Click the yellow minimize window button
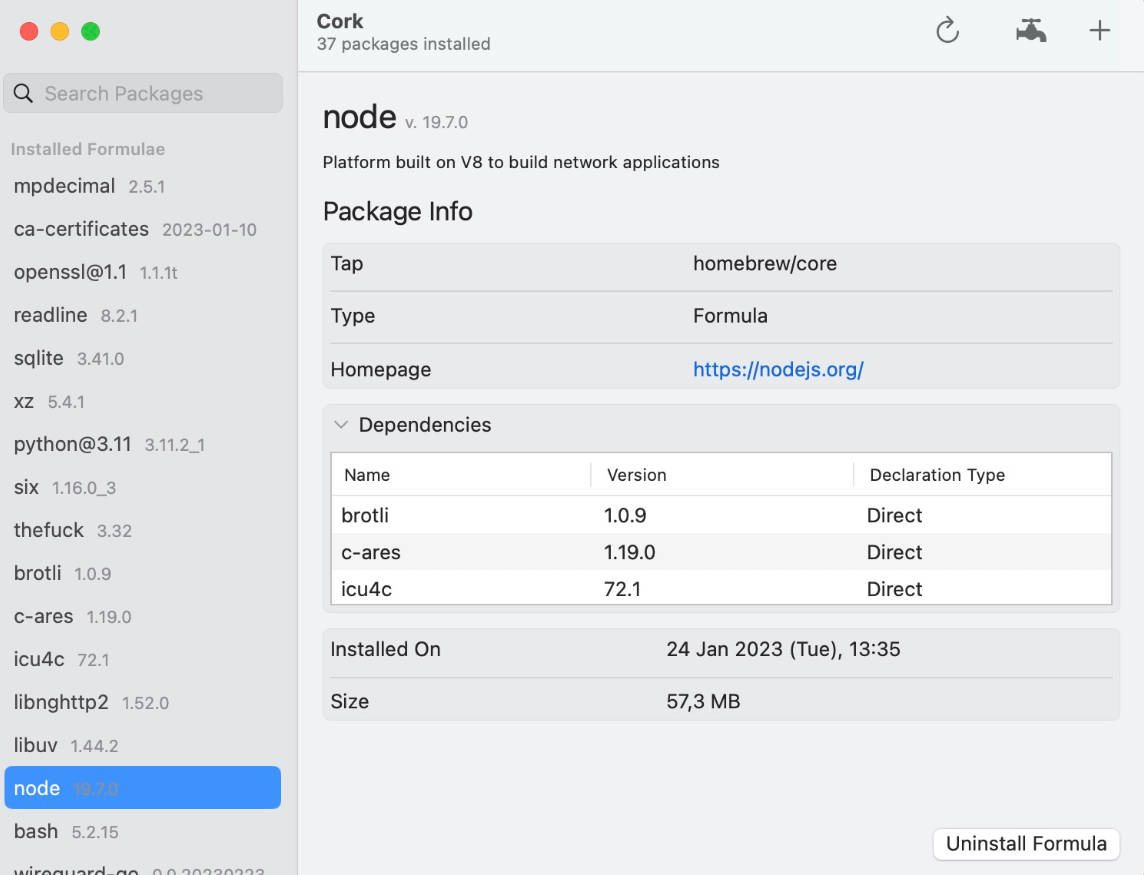1144x875 pixels. point(60,32)
